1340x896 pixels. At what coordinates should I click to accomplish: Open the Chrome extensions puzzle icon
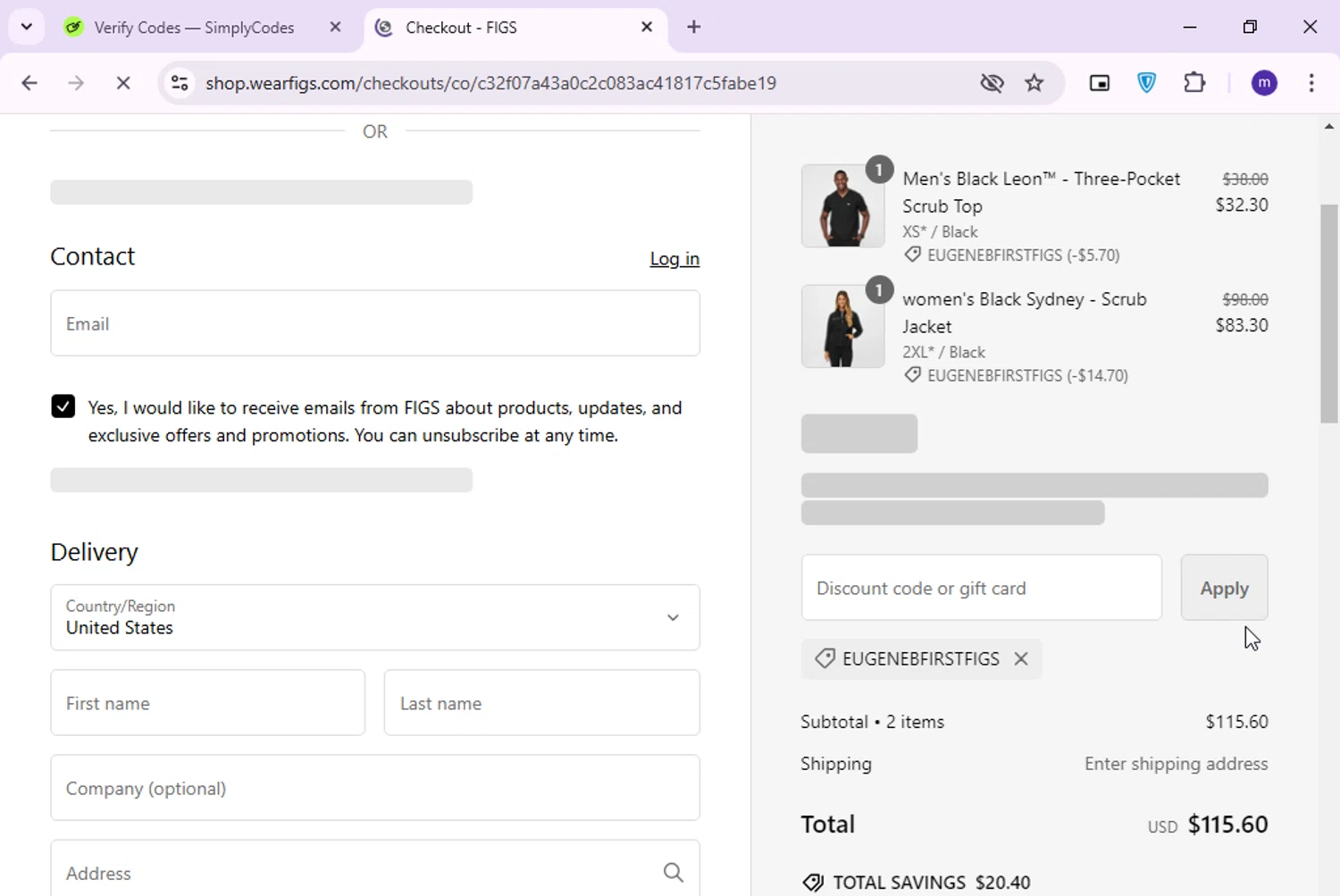(x=1194, y=83)
